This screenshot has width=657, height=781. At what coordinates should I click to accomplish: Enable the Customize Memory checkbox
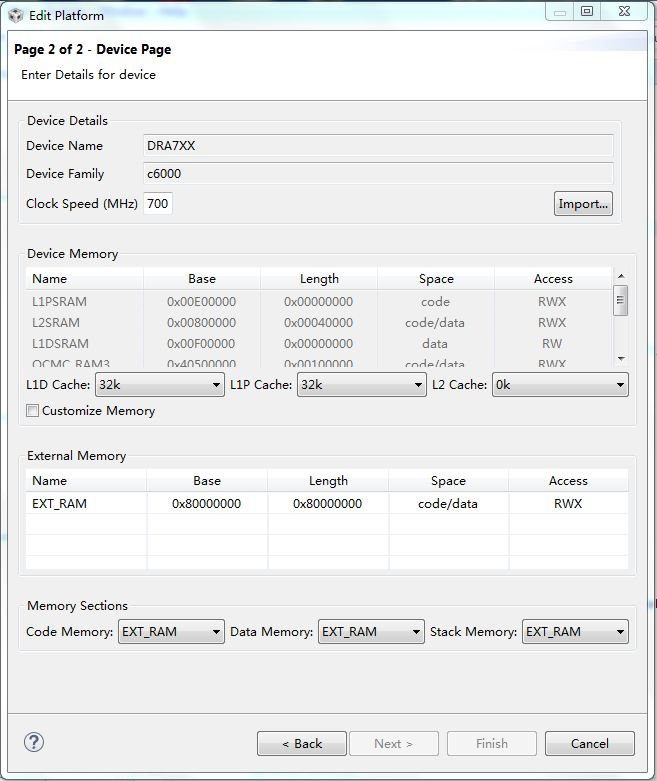32,410
